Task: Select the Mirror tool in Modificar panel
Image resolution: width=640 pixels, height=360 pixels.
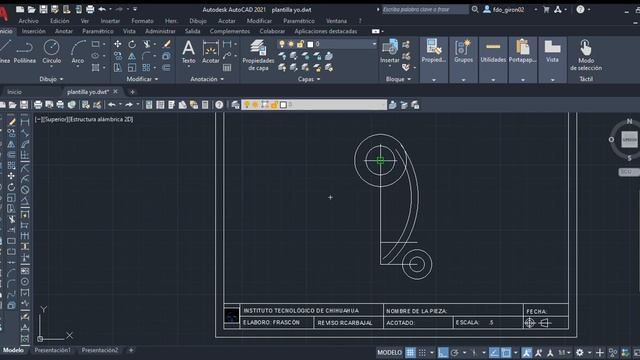Action: click(x=132, y=56)
